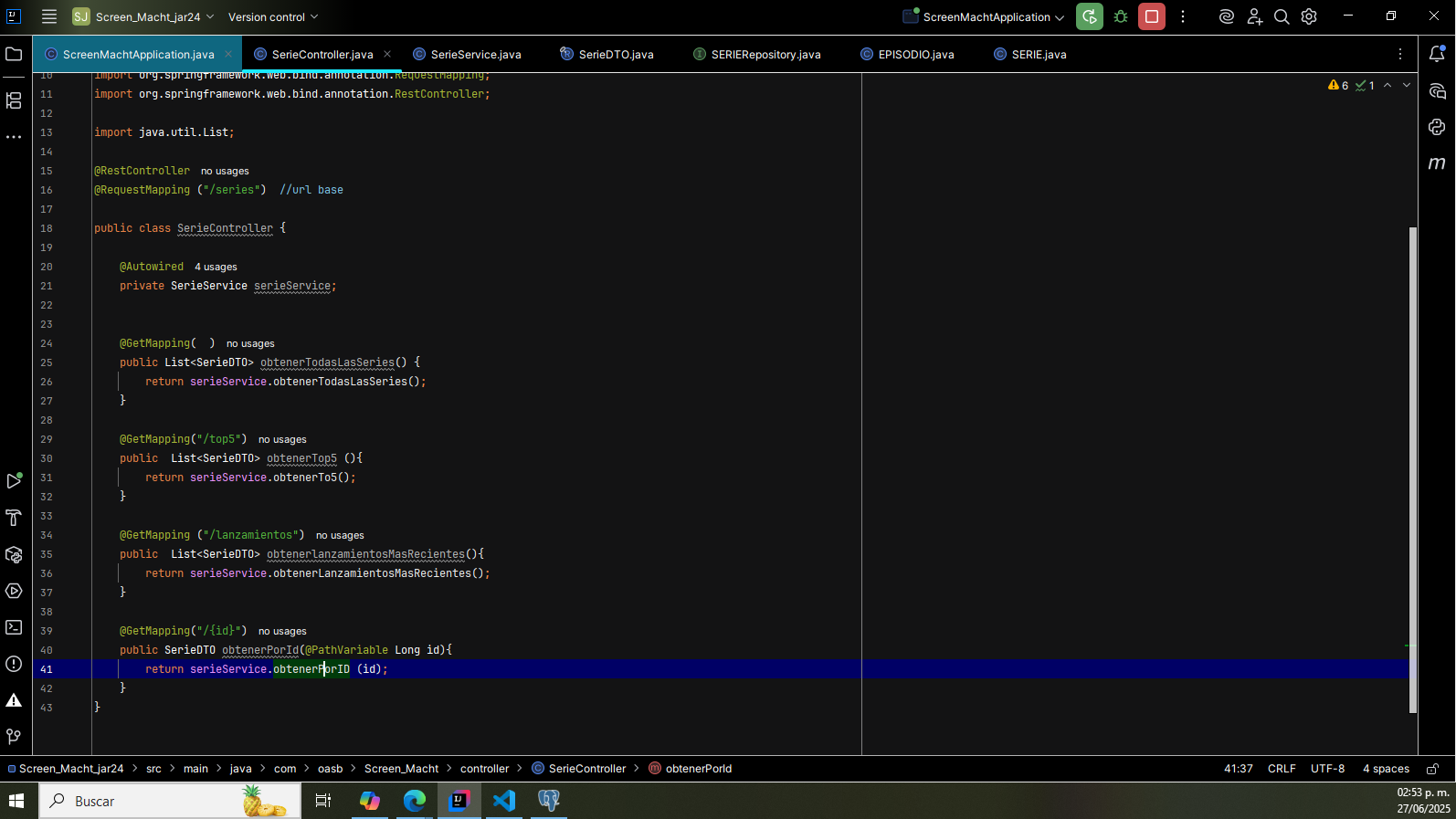Toggle read-only lock icon in status bar
This screenshot has height=819, width=1456.
click(1432, 769)
